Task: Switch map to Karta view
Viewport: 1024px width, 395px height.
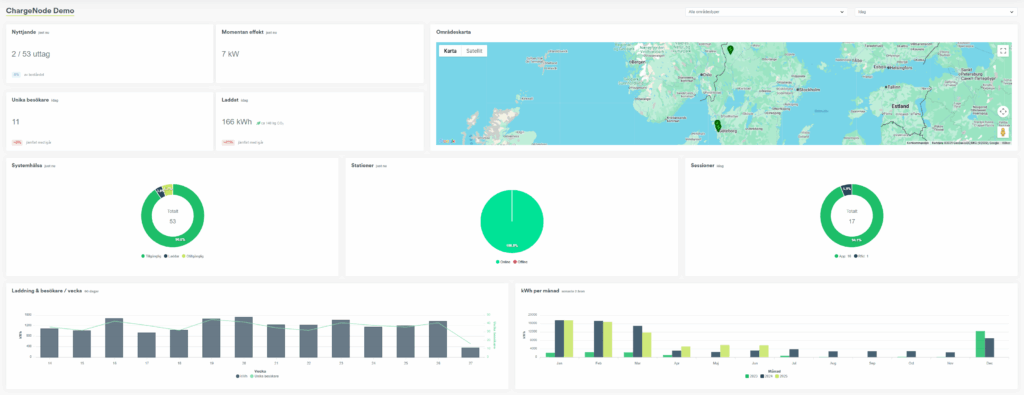Action: point(450,51)
